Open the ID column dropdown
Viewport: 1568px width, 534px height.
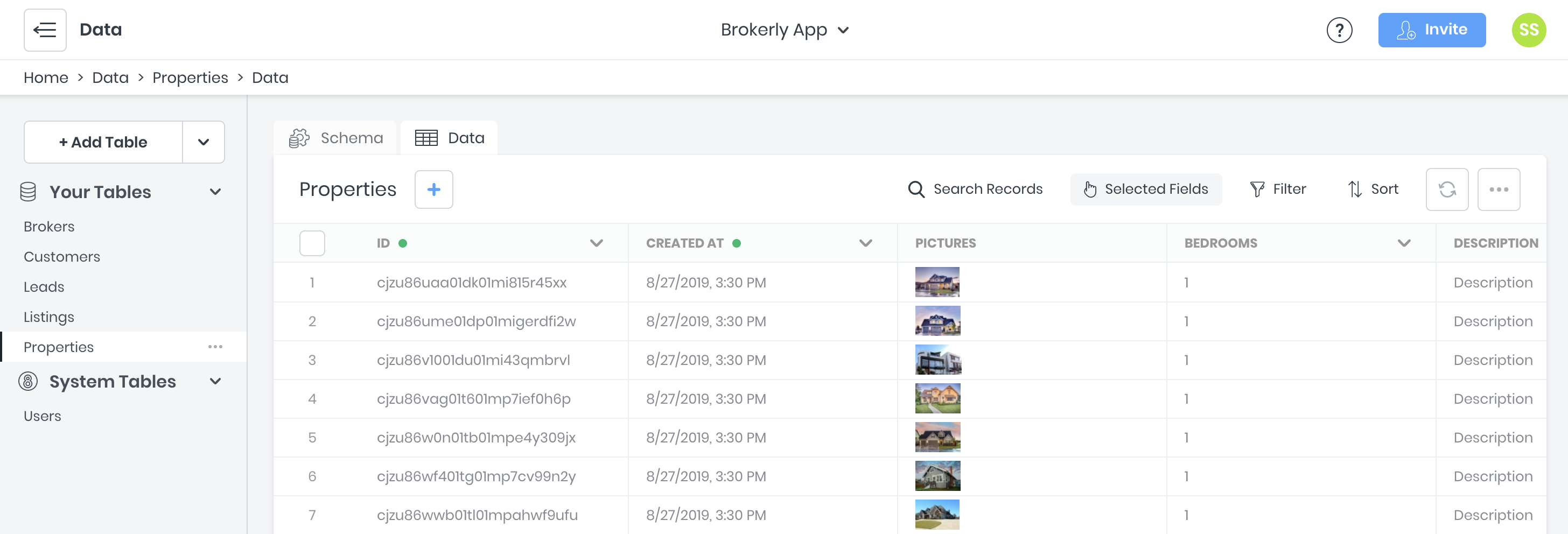[596, 243]
